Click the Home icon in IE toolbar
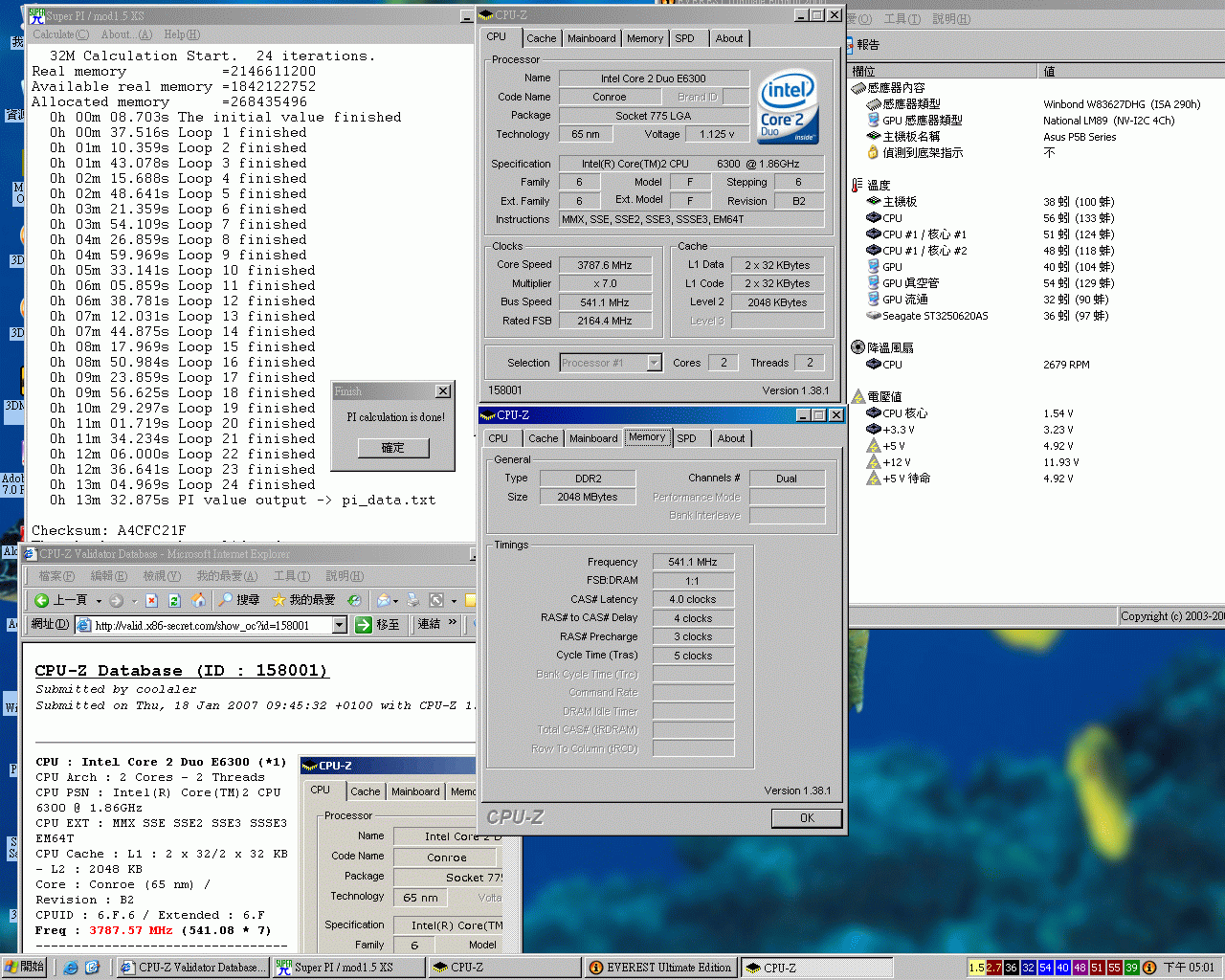 pyautogui.click(x=198, y=600)
